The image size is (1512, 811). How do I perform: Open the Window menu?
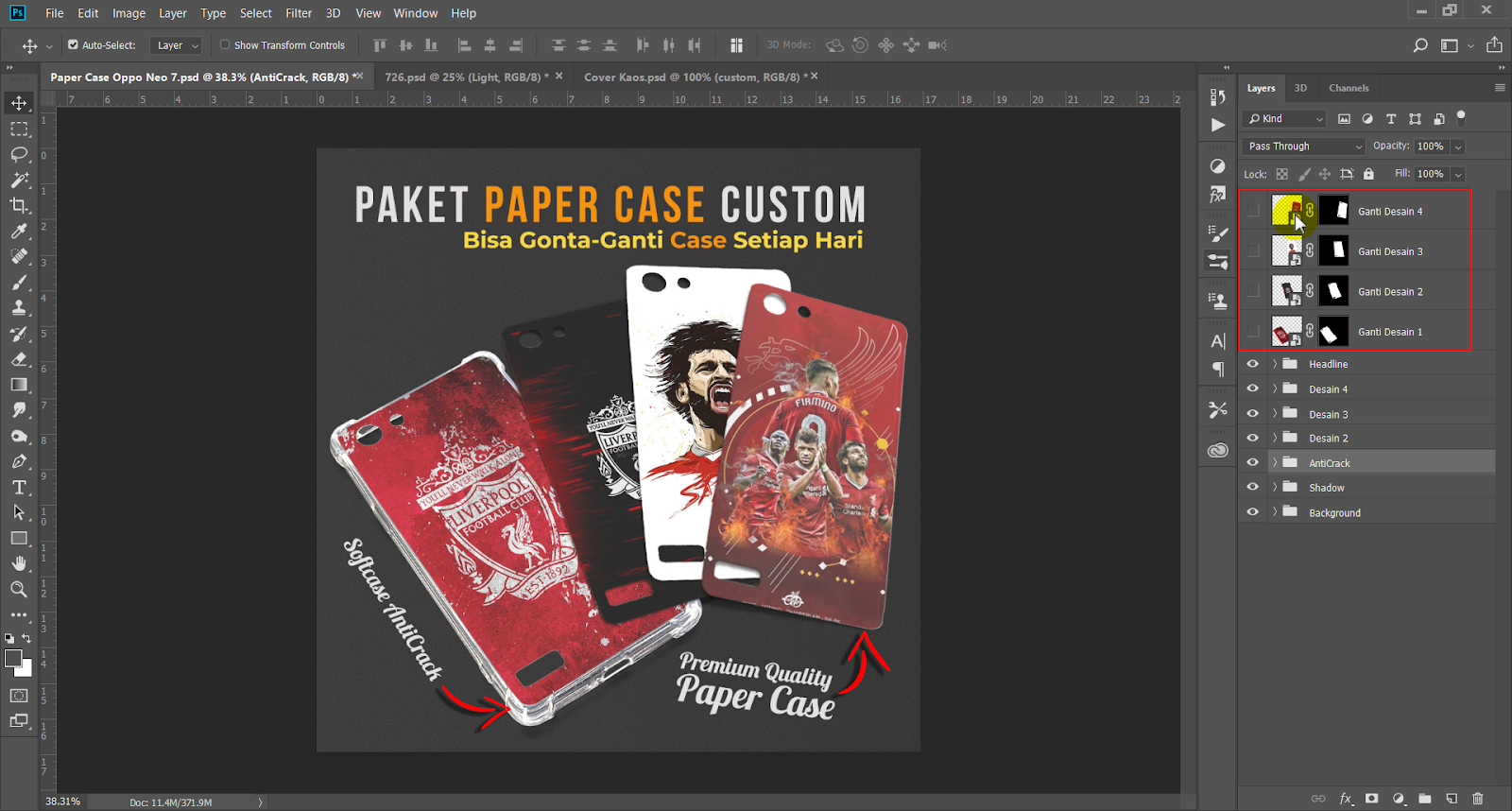tap(415, 13)
